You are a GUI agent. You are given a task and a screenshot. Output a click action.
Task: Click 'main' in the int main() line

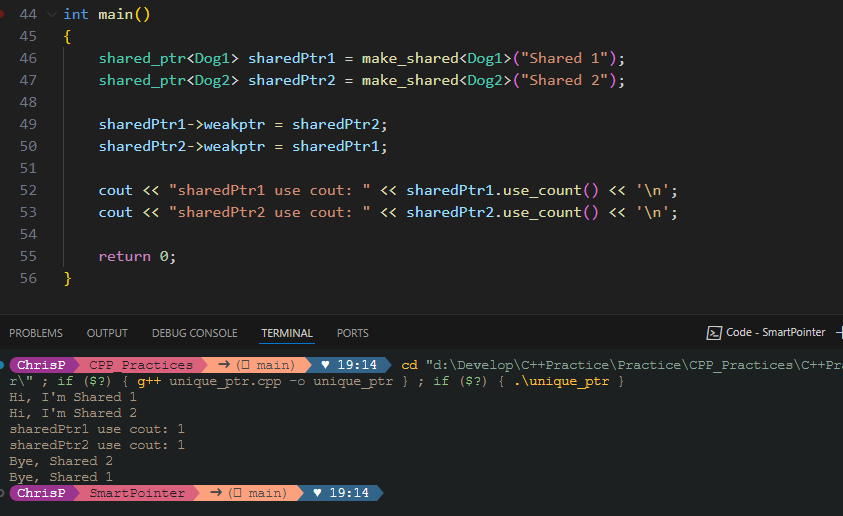(116, 15)
